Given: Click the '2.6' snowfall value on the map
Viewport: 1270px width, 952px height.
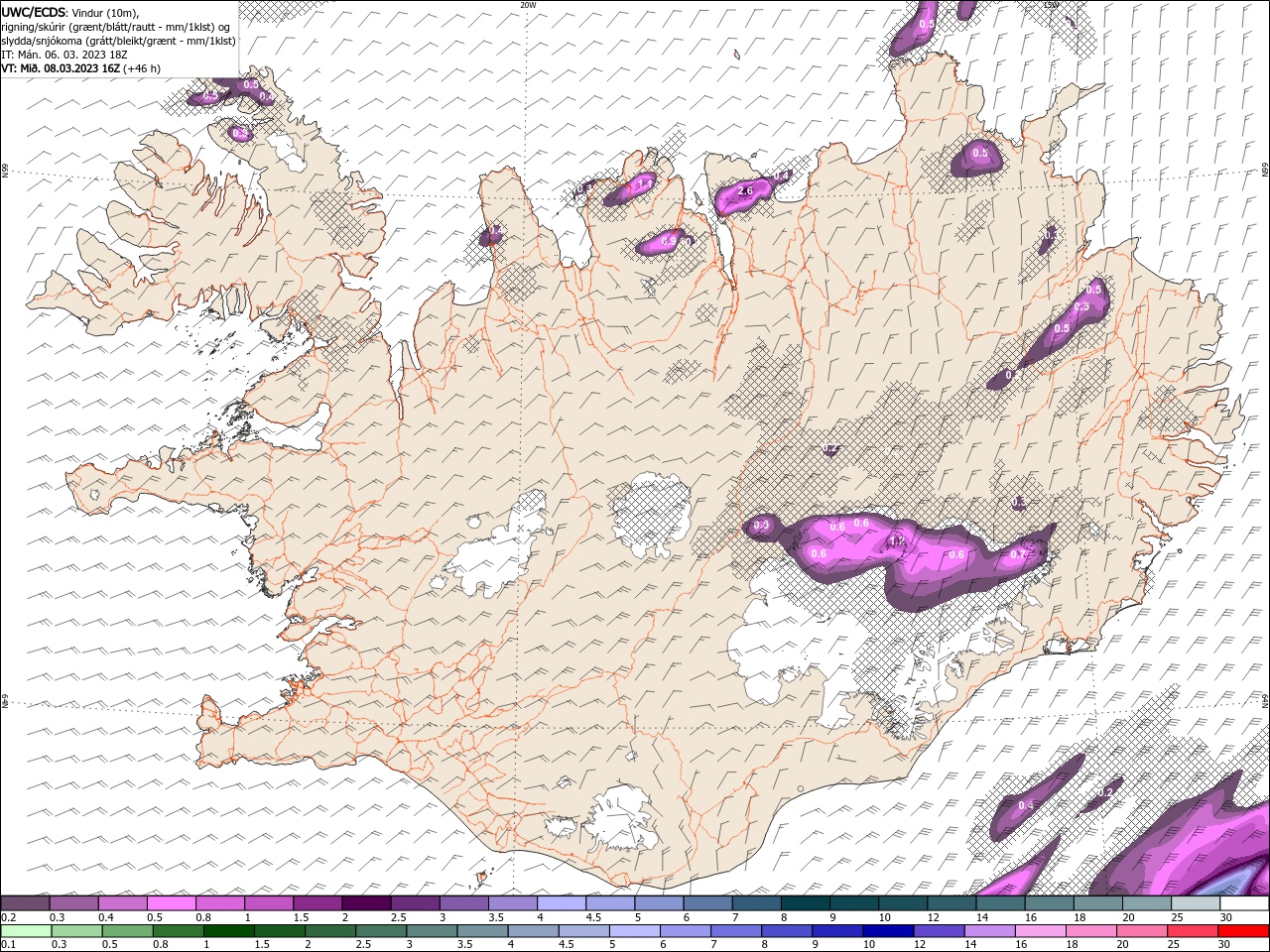Looking at the screenshot, I should 746,189.
